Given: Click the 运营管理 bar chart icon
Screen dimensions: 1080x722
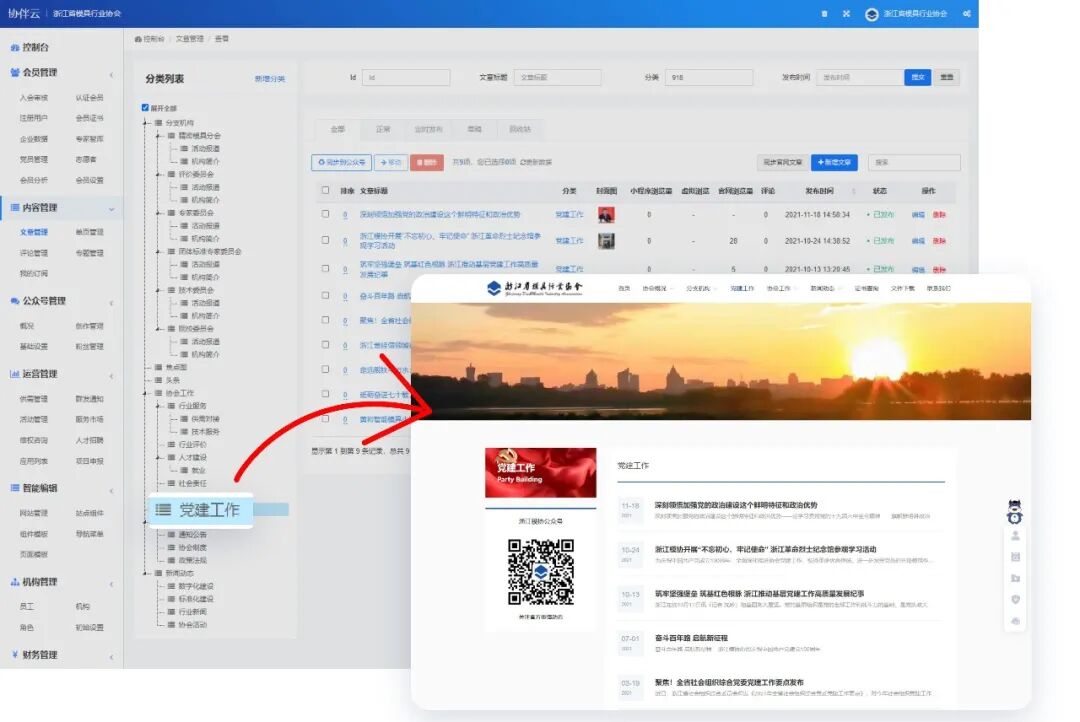Looking at the screenshot, I should [x=14, y=374].
